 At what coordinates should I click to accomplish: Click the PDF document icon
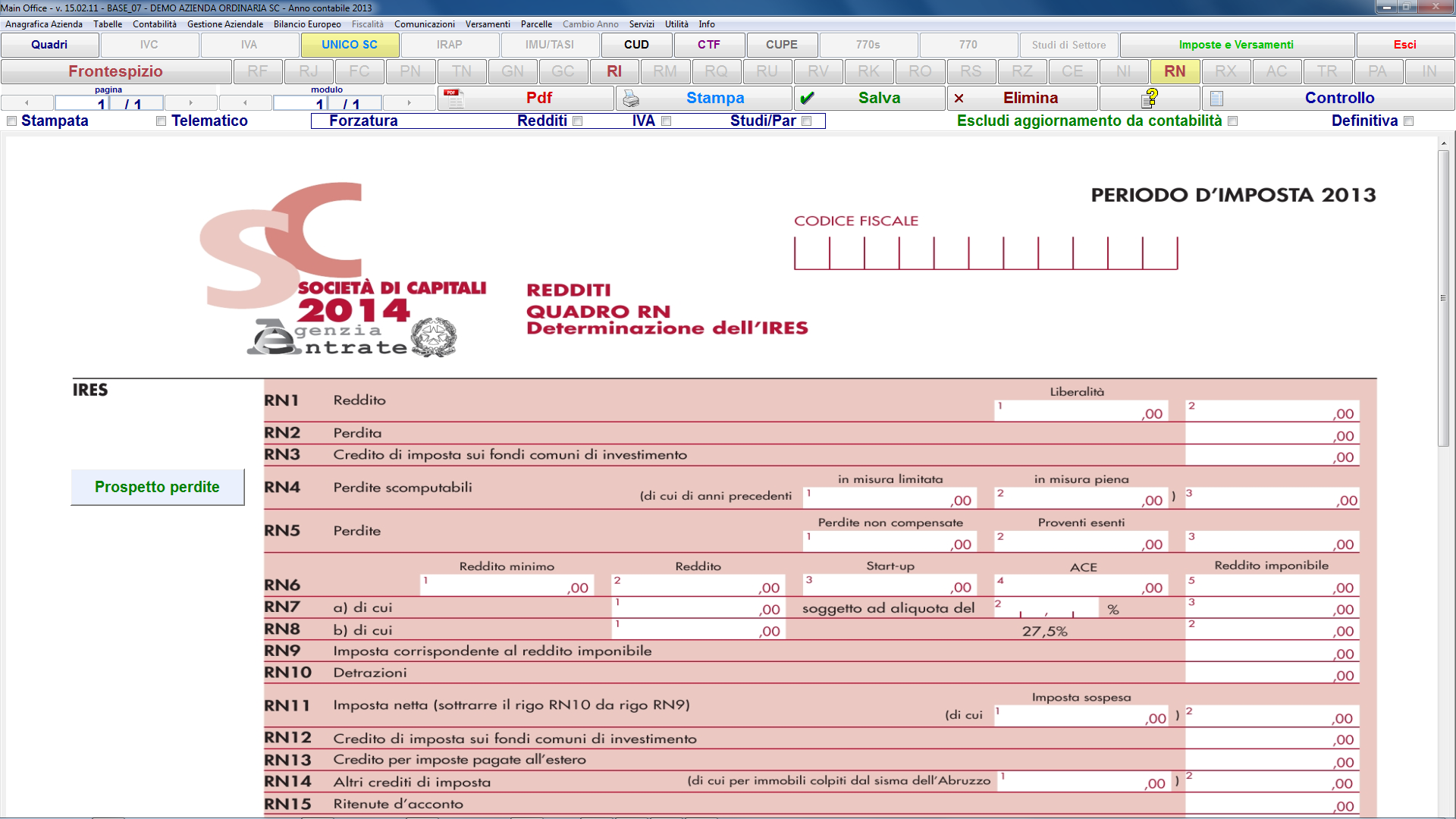[454, 98]
